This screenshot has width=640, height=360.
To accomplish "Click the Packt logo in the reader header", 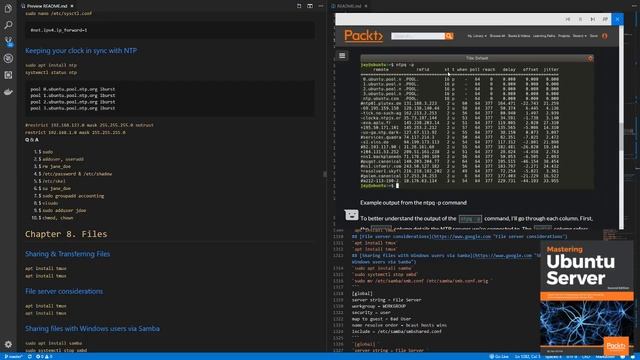I will [363, 36].
